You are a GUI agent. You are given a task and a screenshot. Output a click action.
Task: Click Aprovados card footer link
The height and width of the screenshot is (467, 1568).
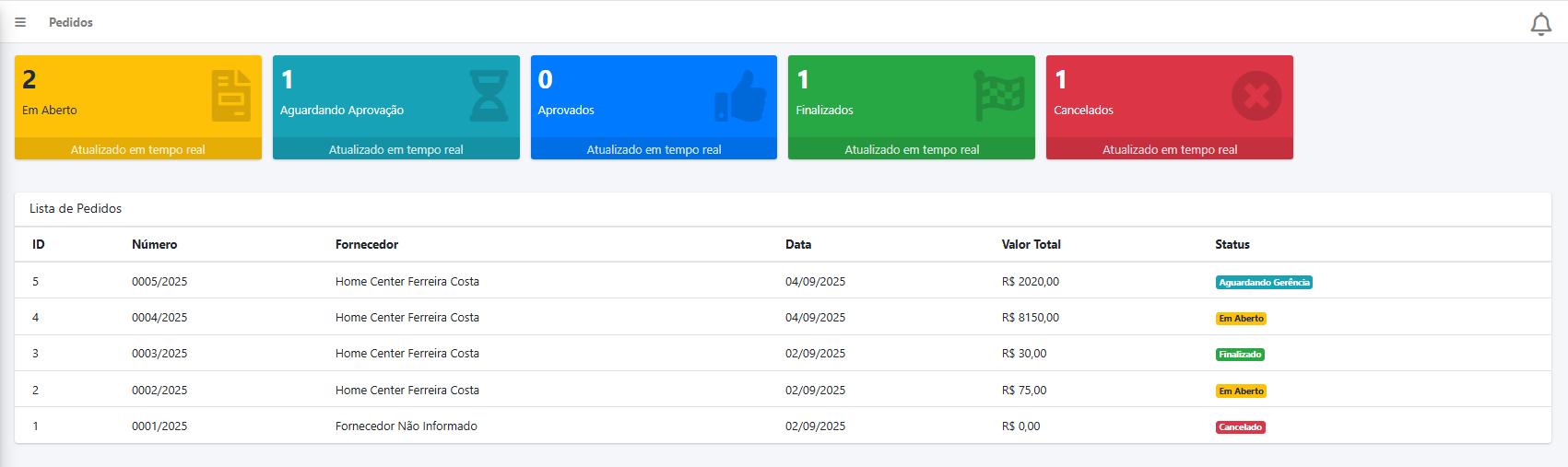click(x=654, y=149)
